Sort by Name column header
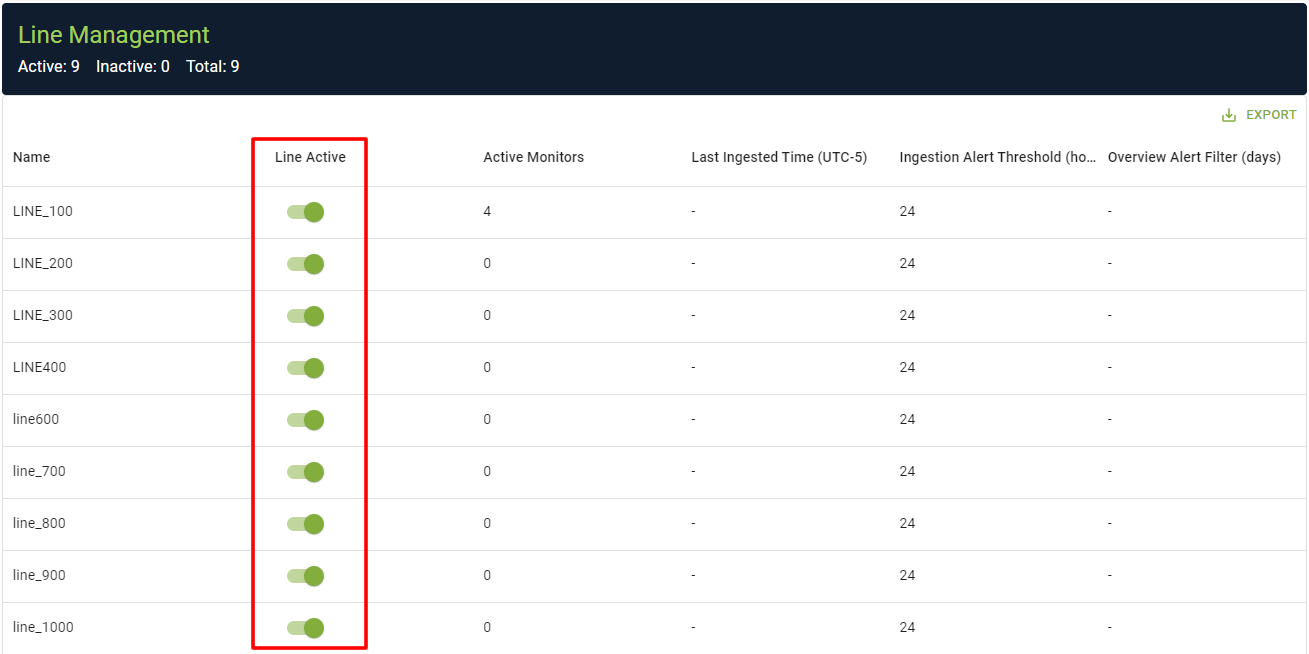 point(32,157)
